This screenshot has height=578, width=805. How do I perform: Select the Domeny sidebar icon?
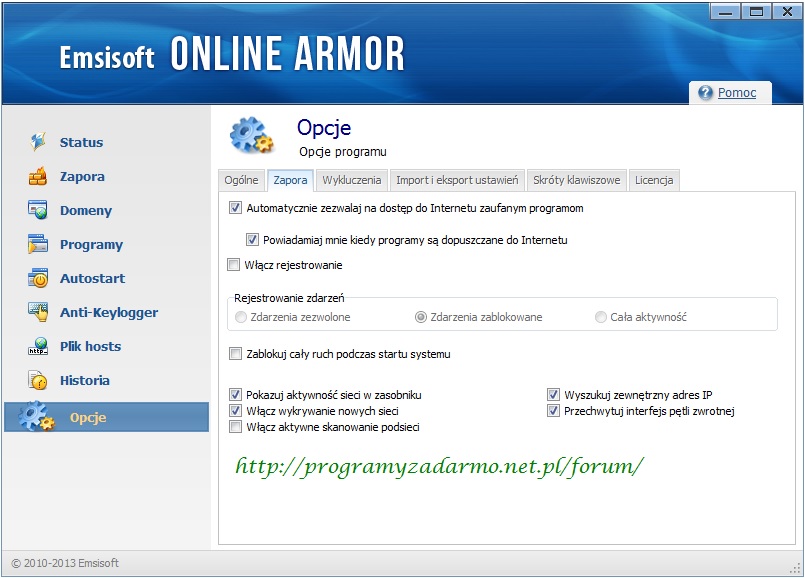(38, 211)
